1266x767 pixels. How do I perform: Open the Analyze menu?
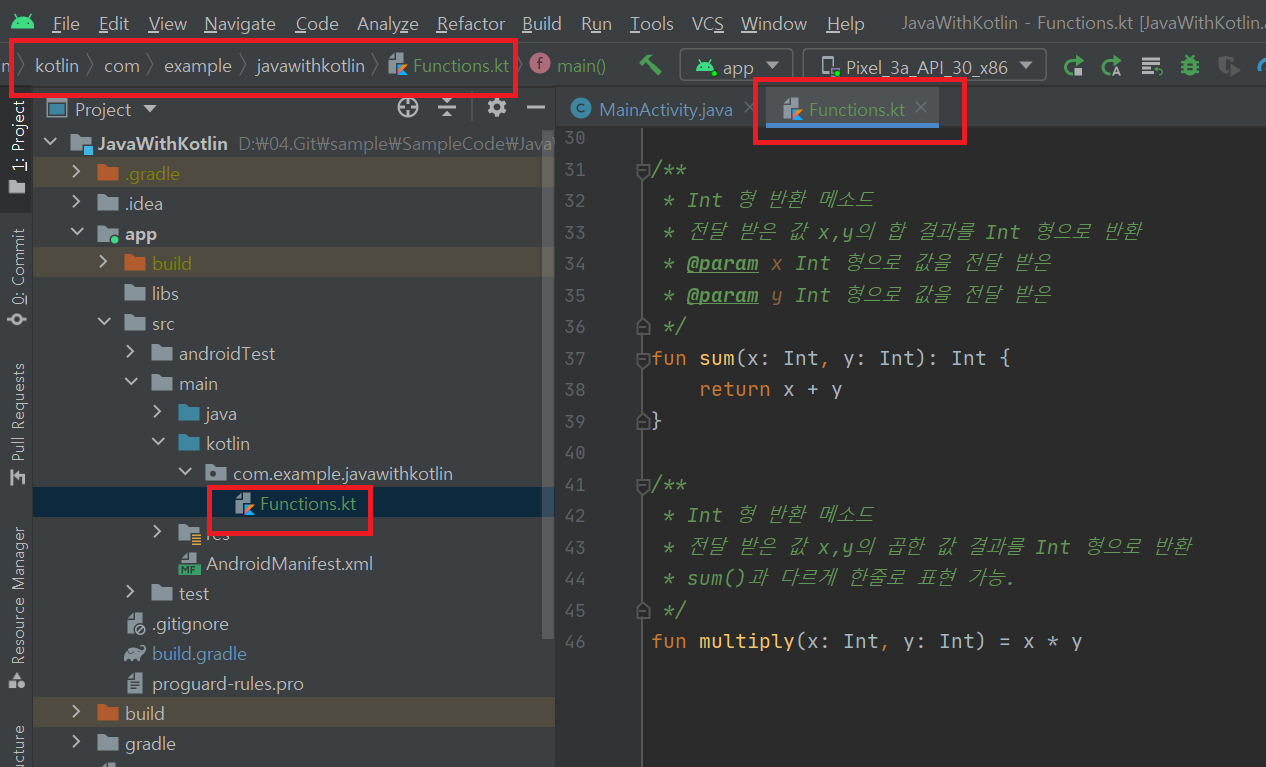(388, 23)
